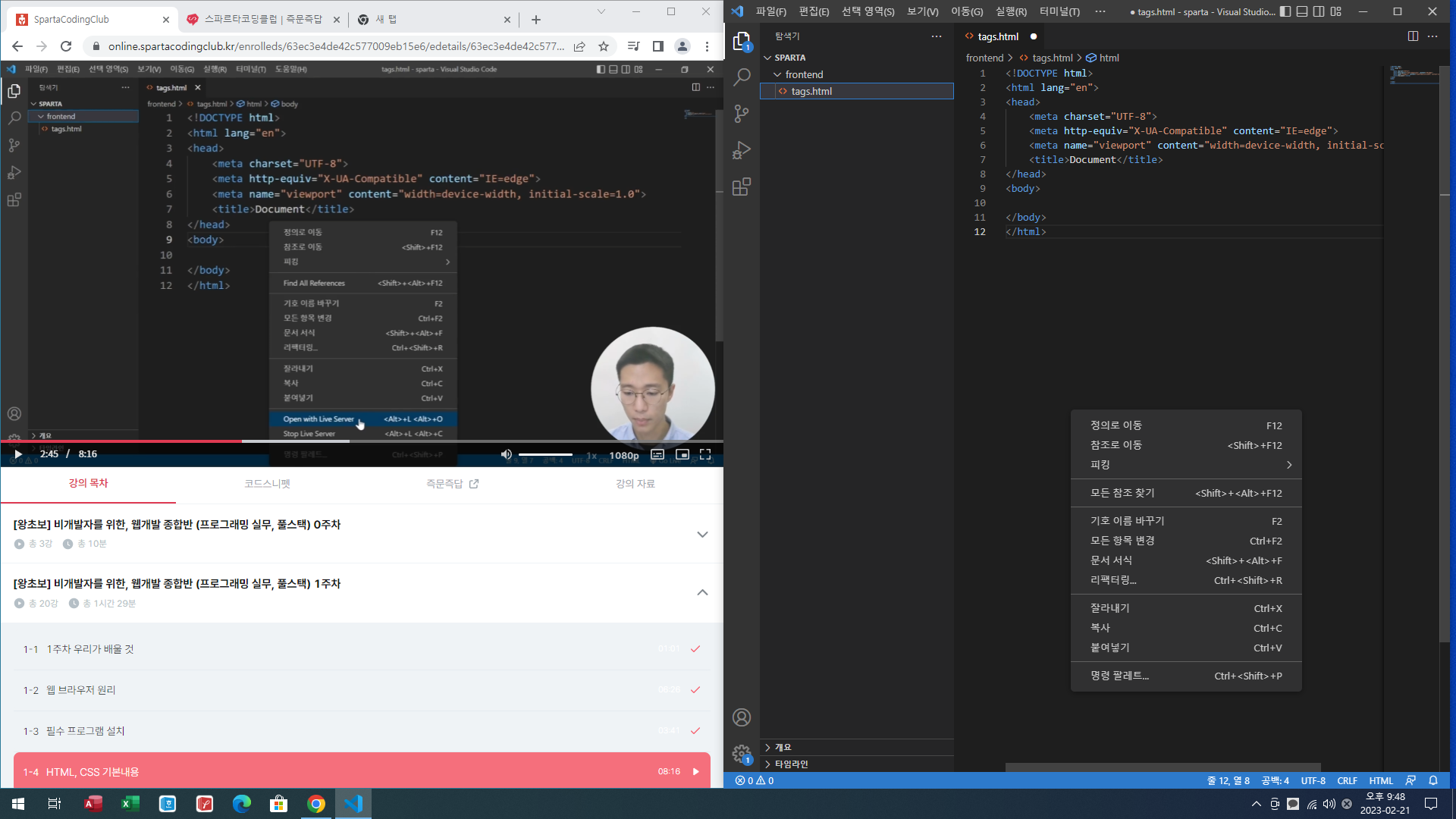This screenshot has width=1456, height=819.
Task: Open Search view in right VS Code
Action: click(742, 77)
